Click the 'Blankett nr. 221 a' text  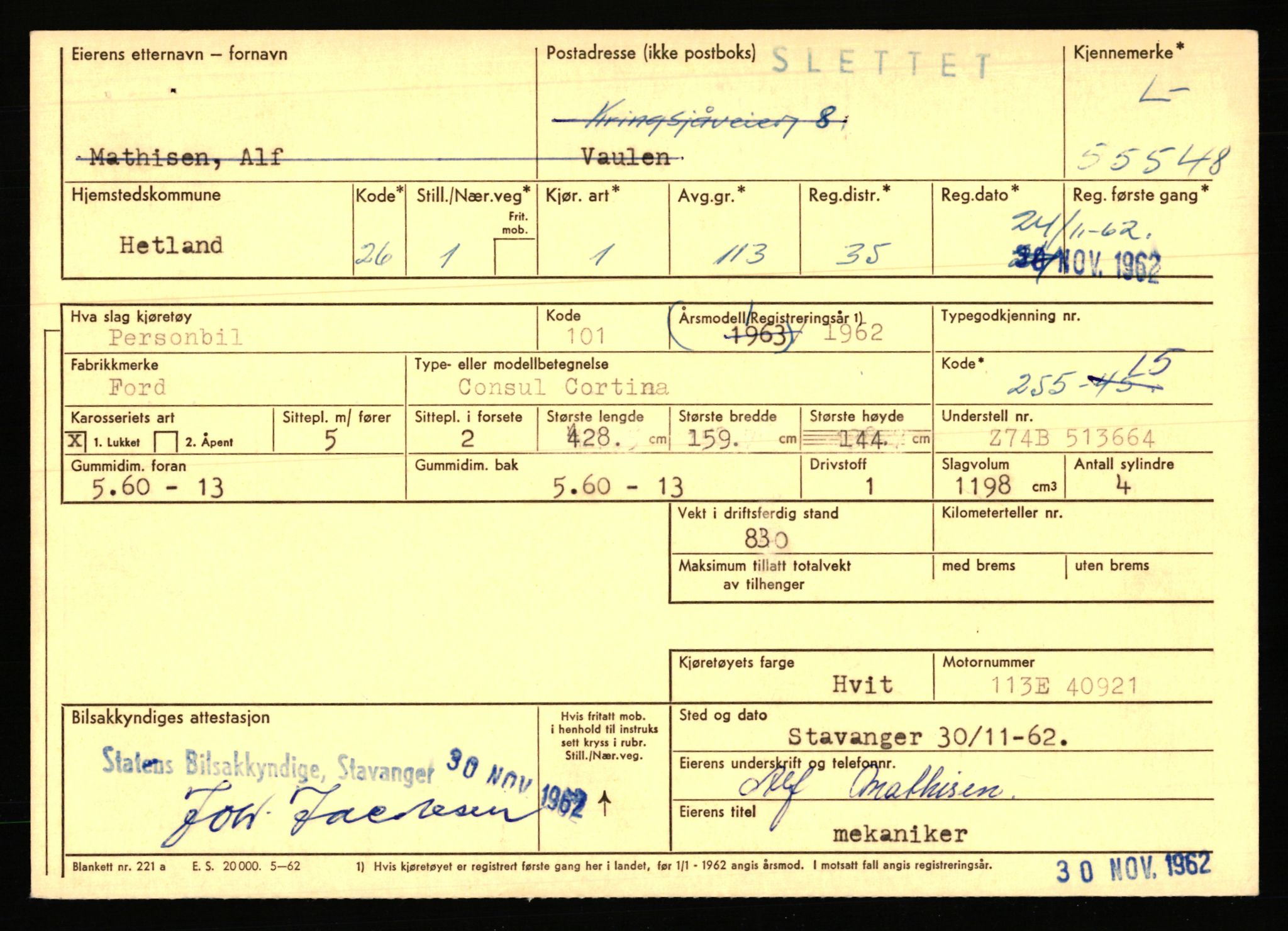pos(119,866)
